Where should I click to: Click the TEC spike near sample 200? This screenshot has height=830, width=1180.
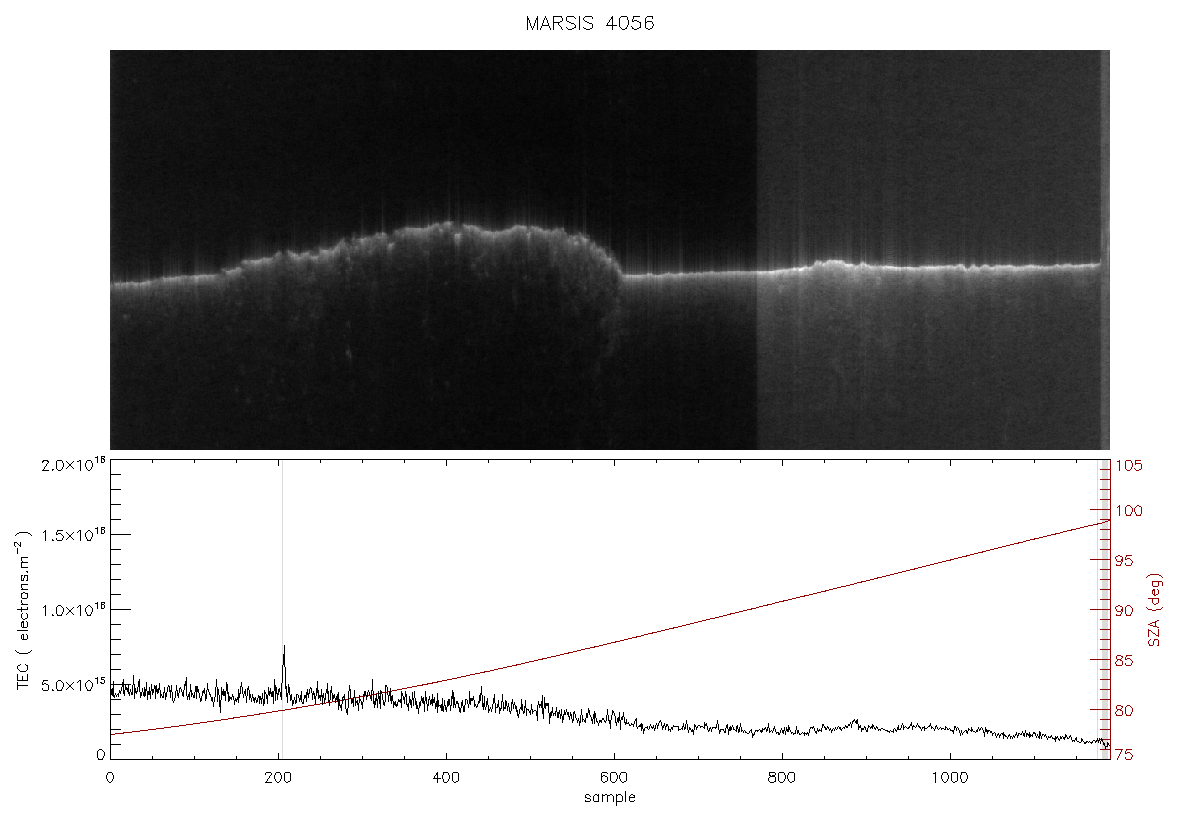click(x=284, y=662)
